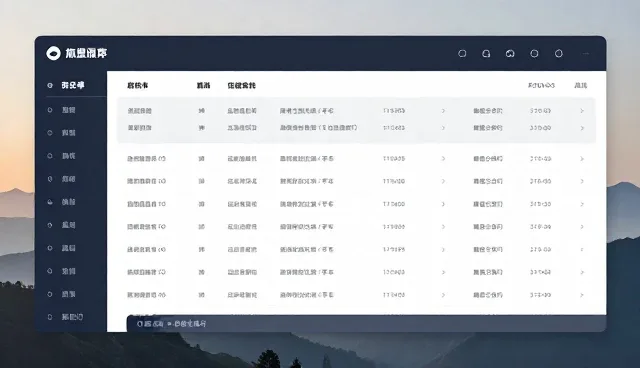640x368 pixels.
Task: Click the app logo in the header
Action: [x=53, y=53]
